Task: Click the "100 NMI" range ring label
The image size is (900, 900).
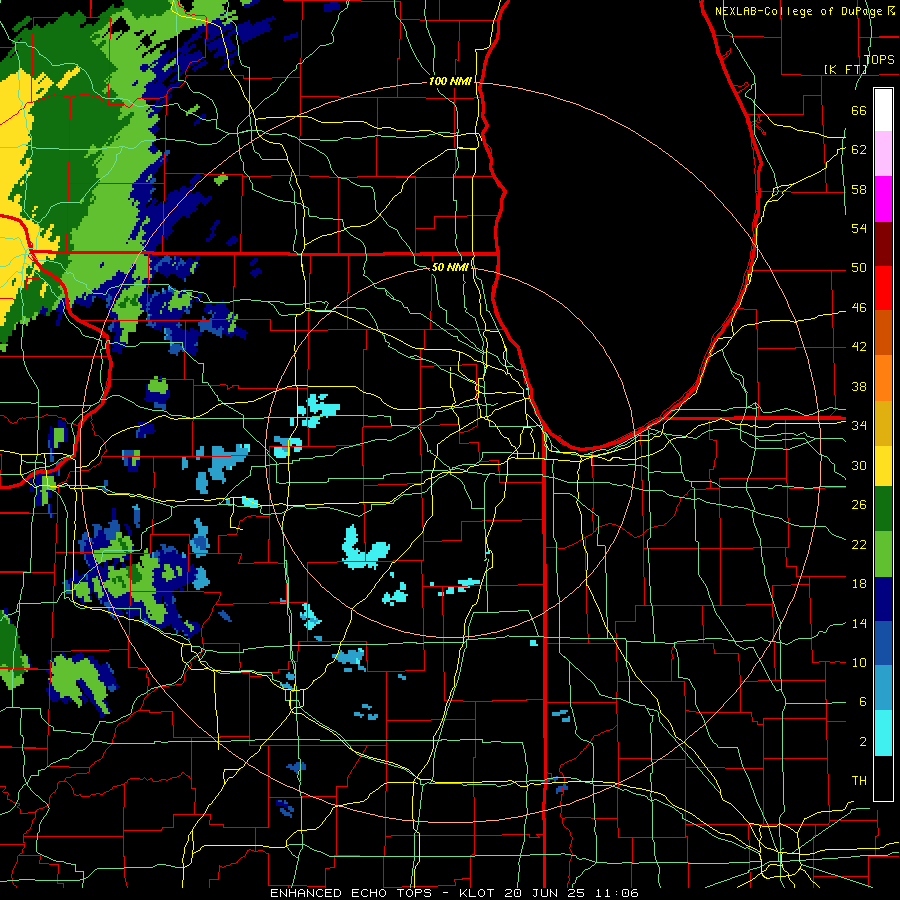Action: click(450, 82)
